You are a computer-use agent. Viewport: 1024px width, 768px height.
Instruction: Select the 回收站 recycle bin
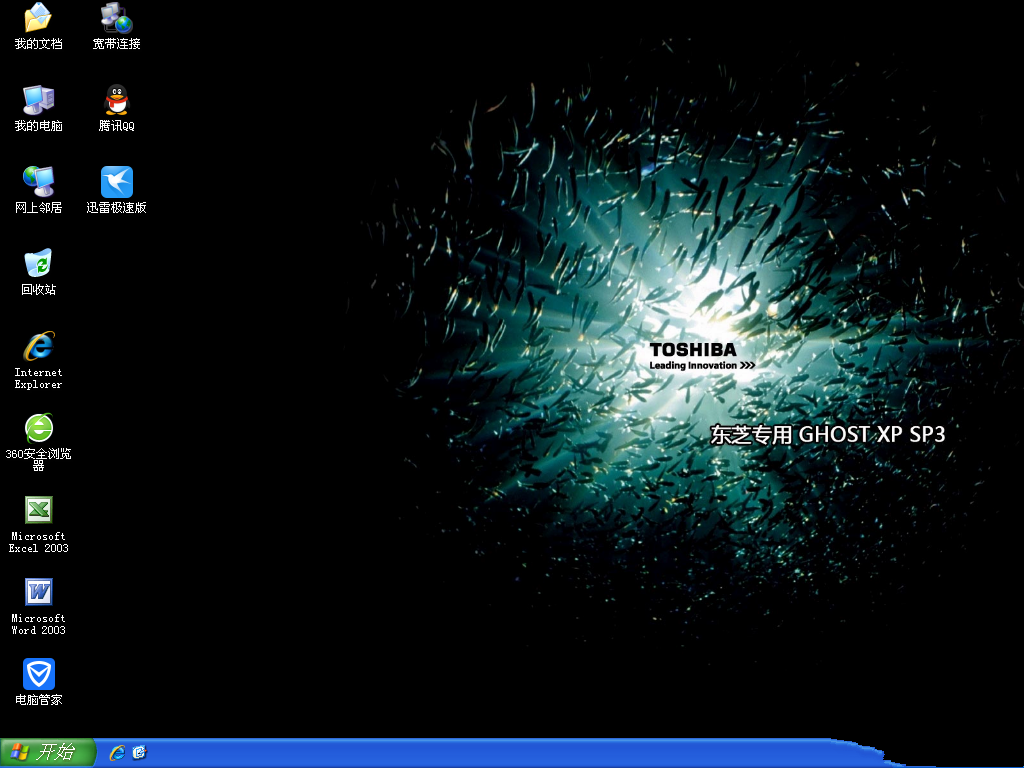(38, 264)
